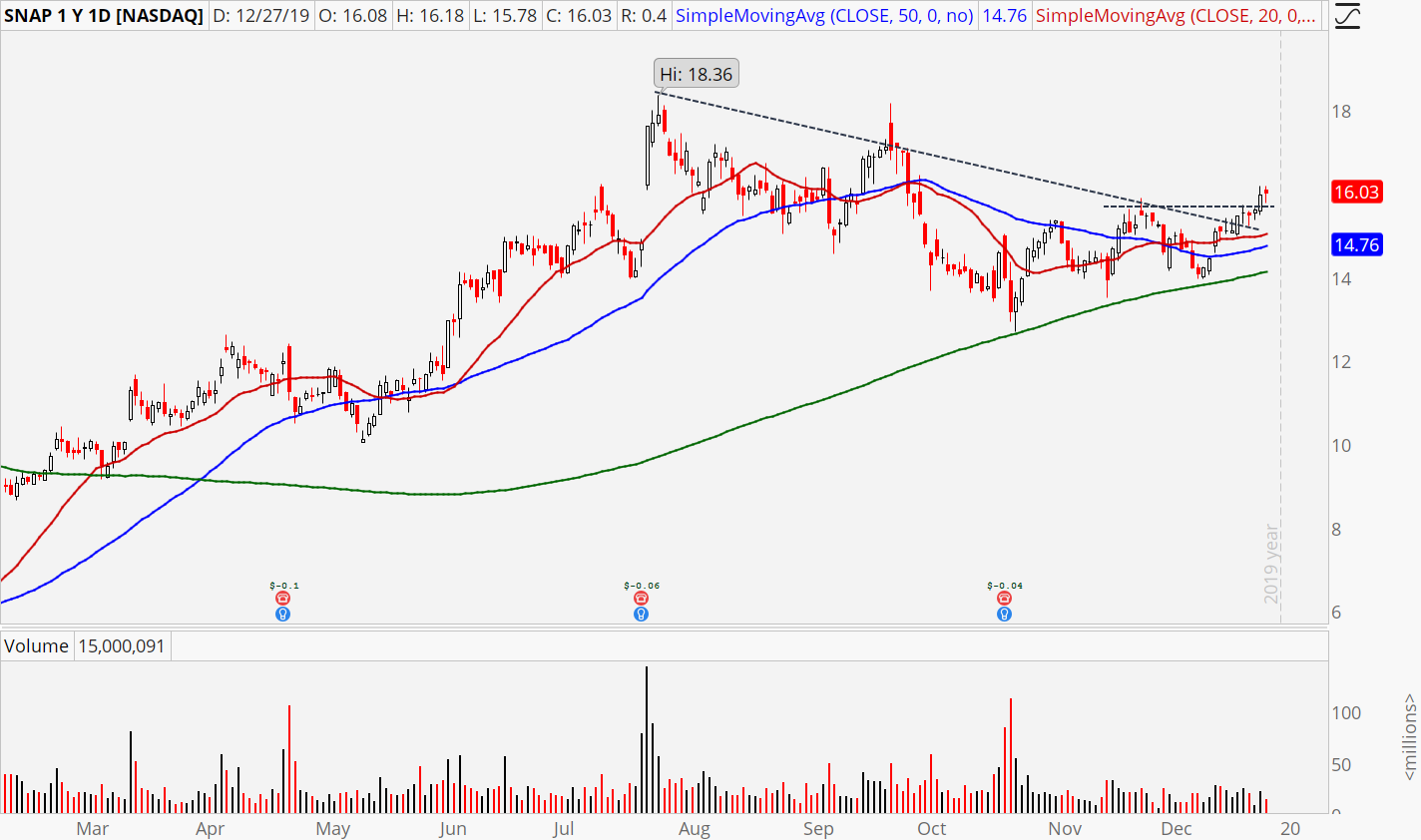The image size is (1421, 840).
Task: Select the SNAP 1 Y 1D [NASDAQ] symbol label
Action: click(x=104, y=16)
